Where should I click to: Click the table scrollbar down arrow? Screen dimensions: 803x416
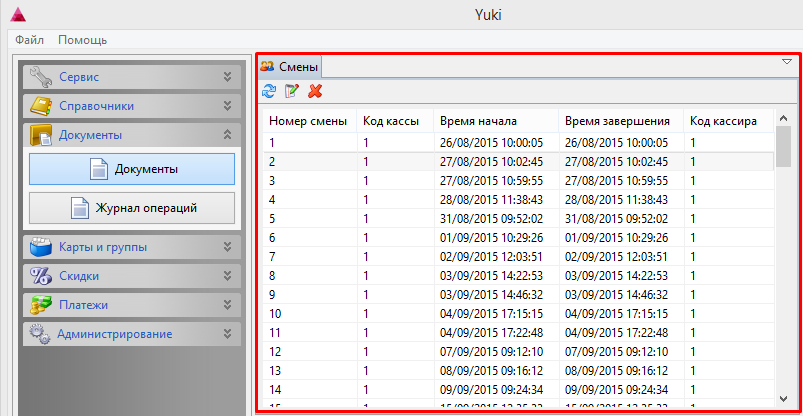pos(783,398)
